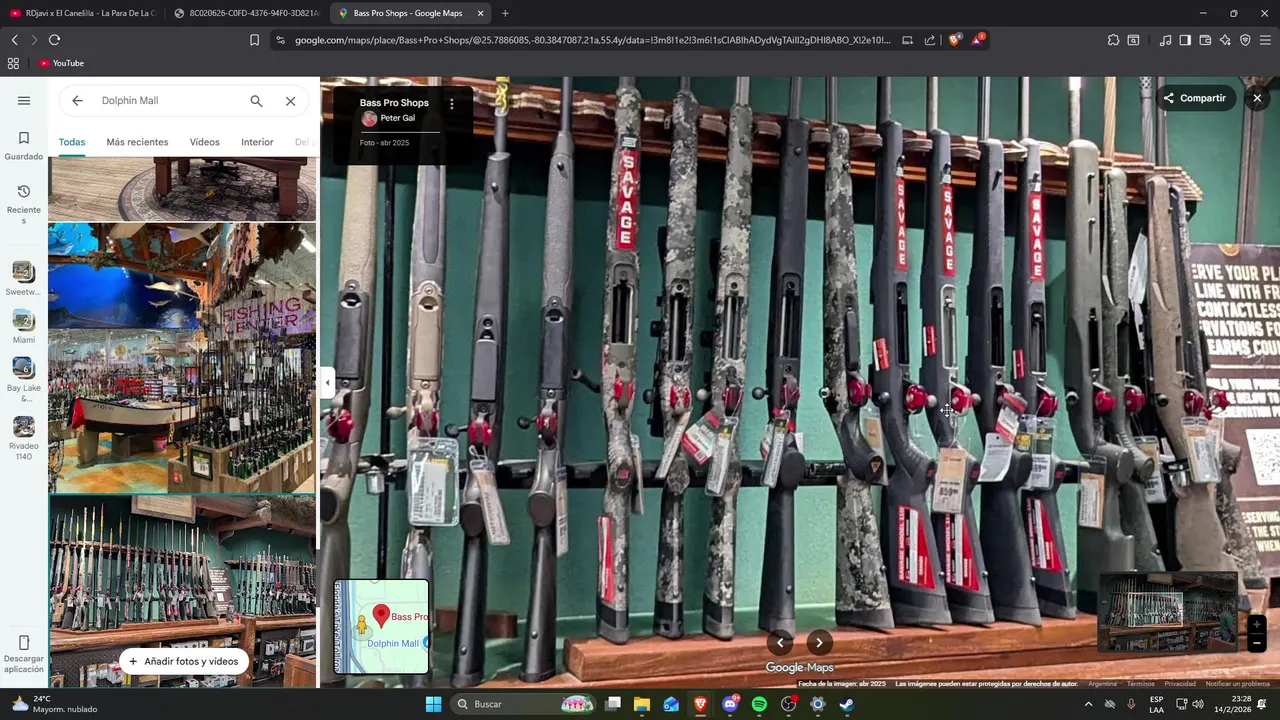Open File Explorer from the taskbar

642,704
